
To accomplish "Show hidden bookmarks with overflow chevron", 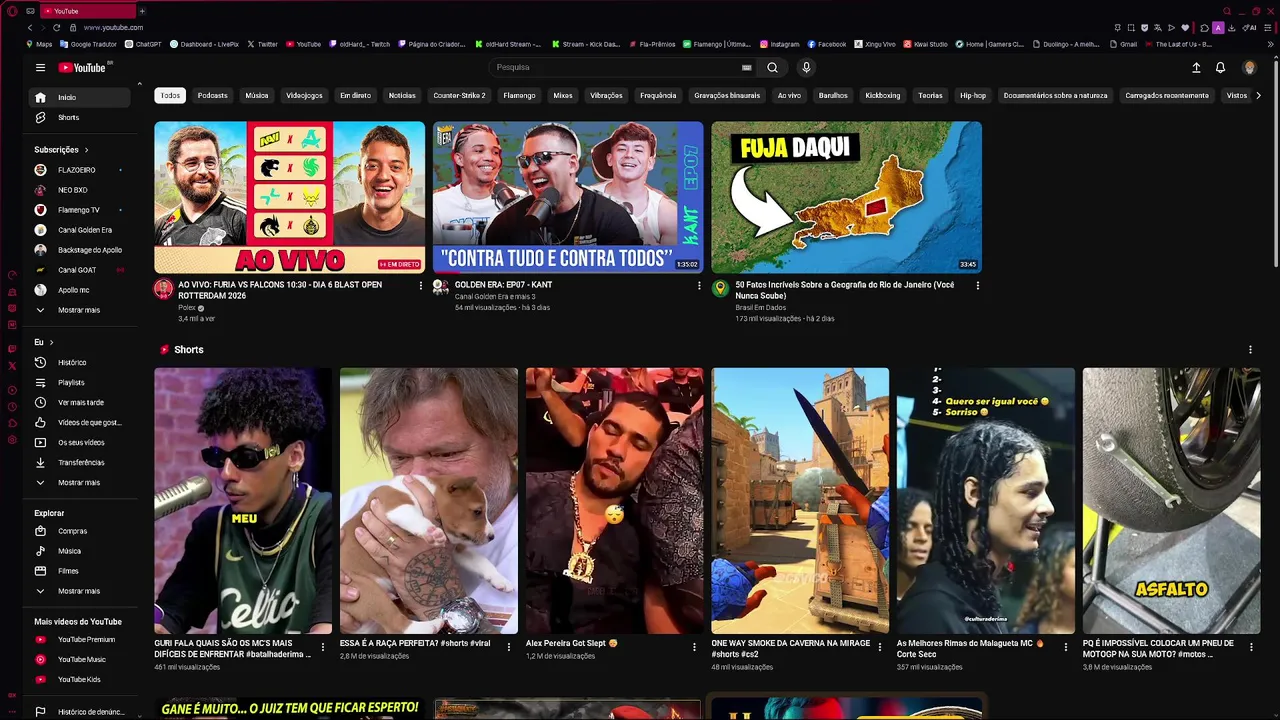I will (x=1270, y=44).
